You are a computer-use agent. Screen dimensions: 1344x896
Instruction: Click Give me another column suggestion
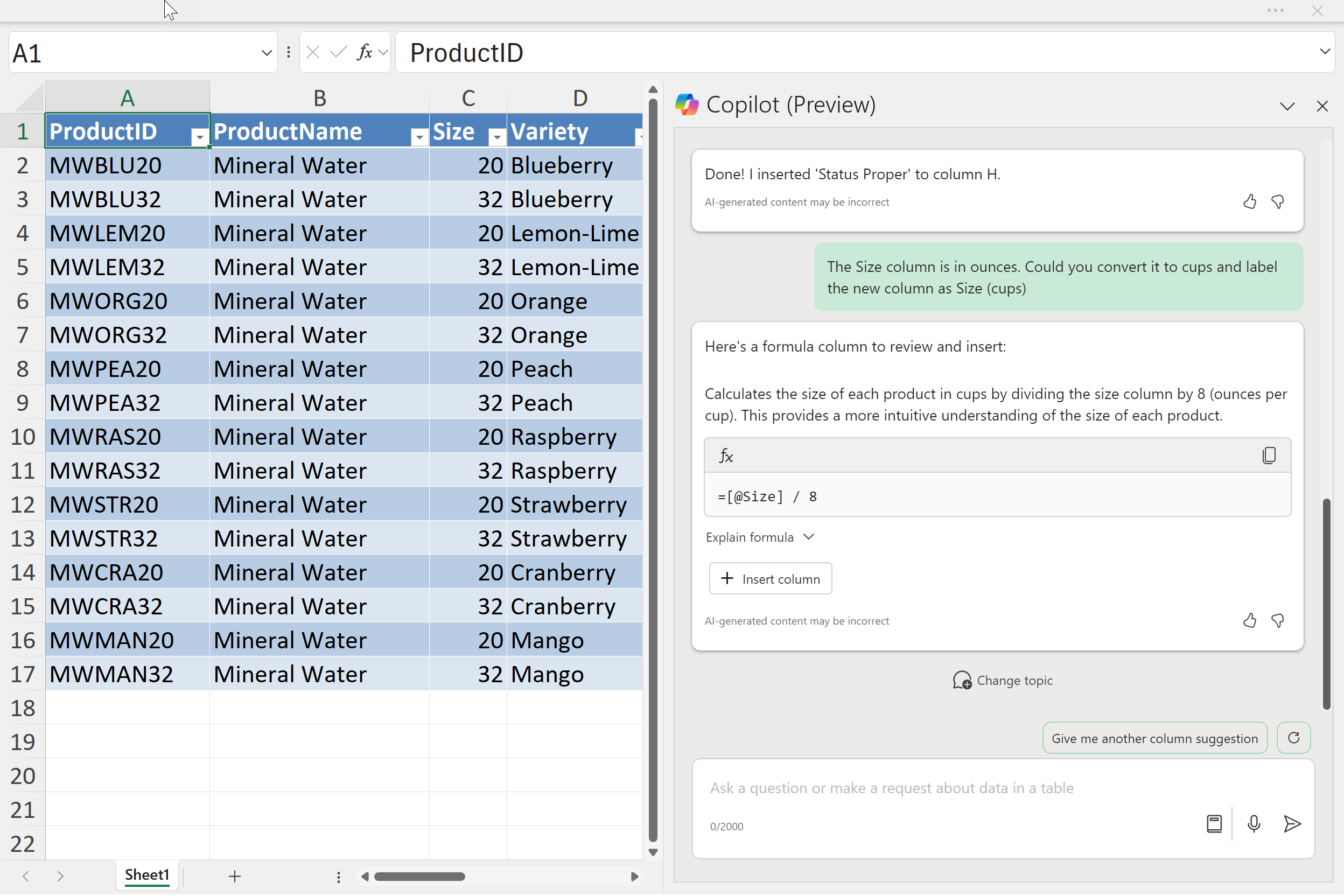click(1154, 738)
